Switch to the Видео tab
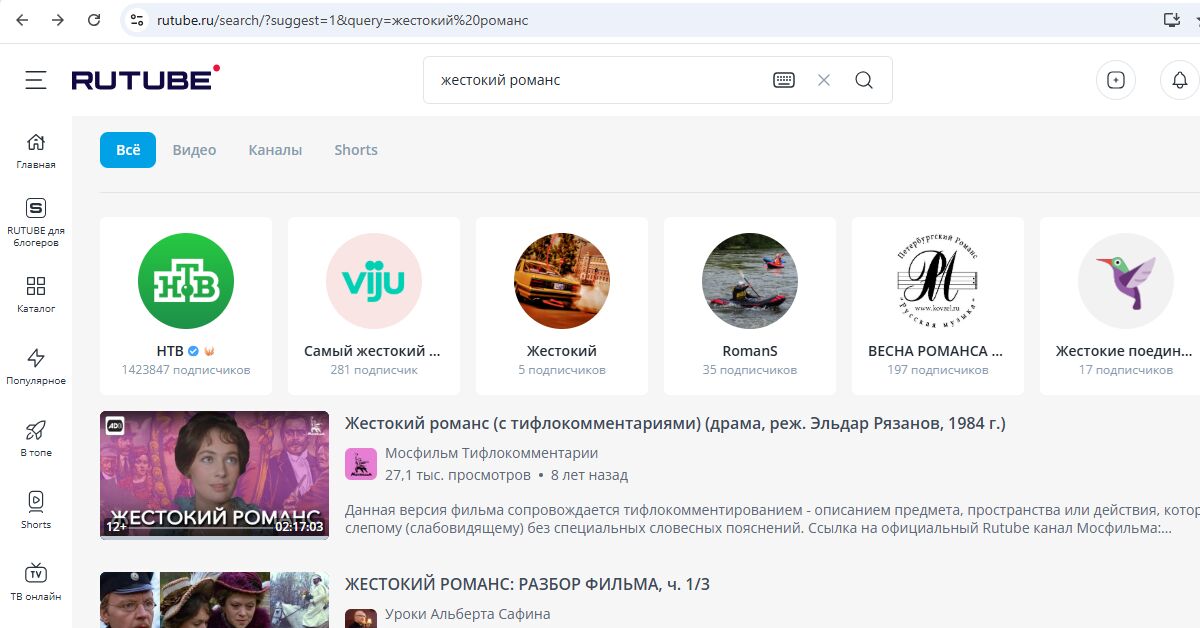 pos(194,150)
